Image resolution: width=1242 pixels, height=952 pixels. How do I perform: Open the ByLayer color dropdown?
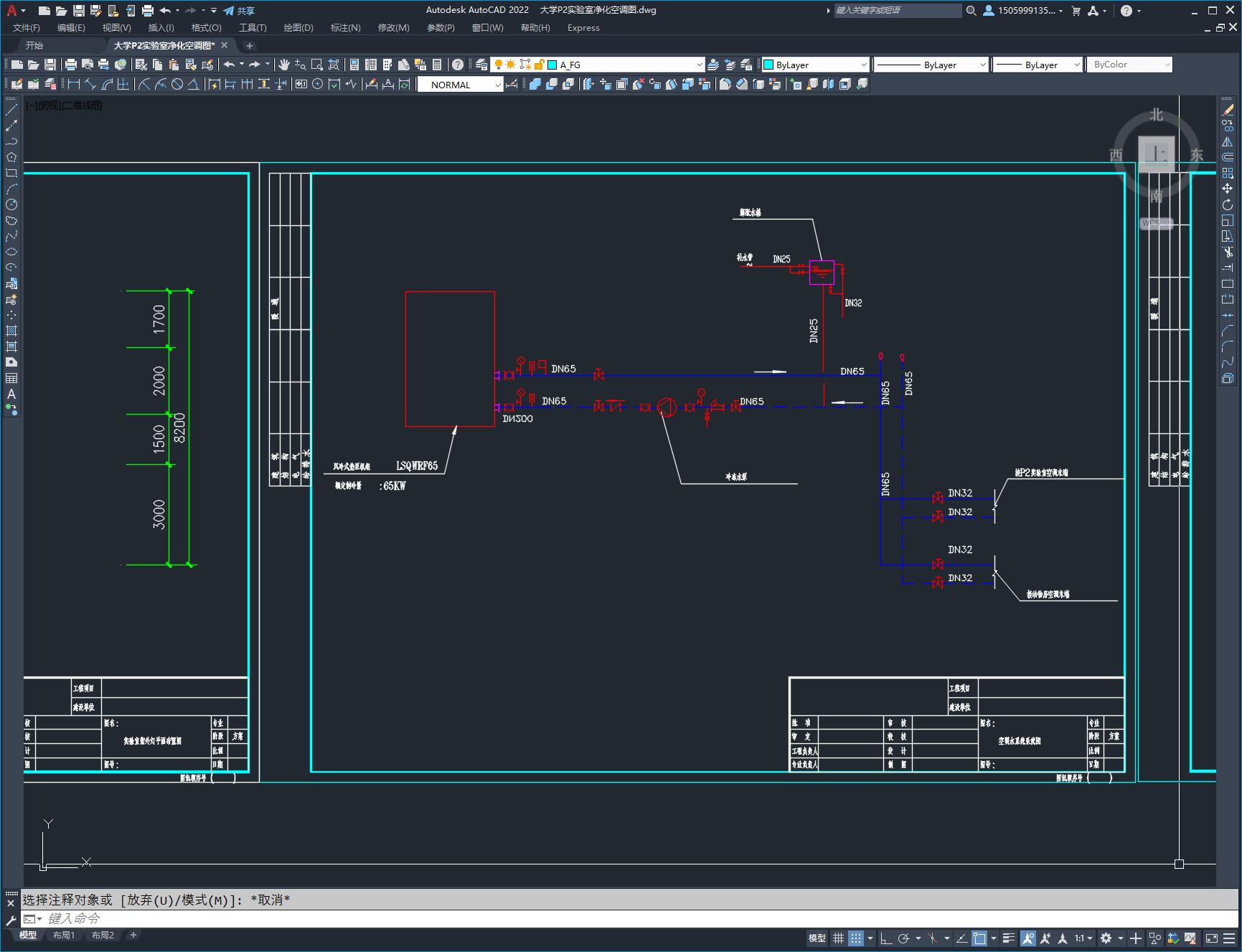point(863,65)
